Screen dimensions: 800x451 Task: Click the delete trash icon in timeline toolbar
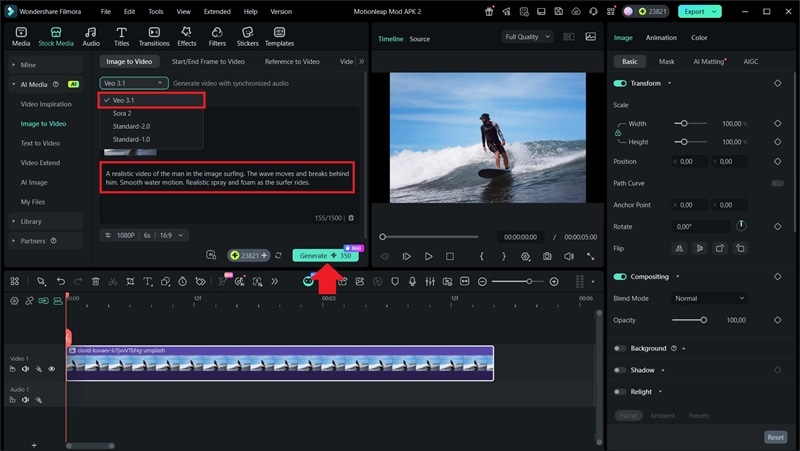[x=95, y=282]
